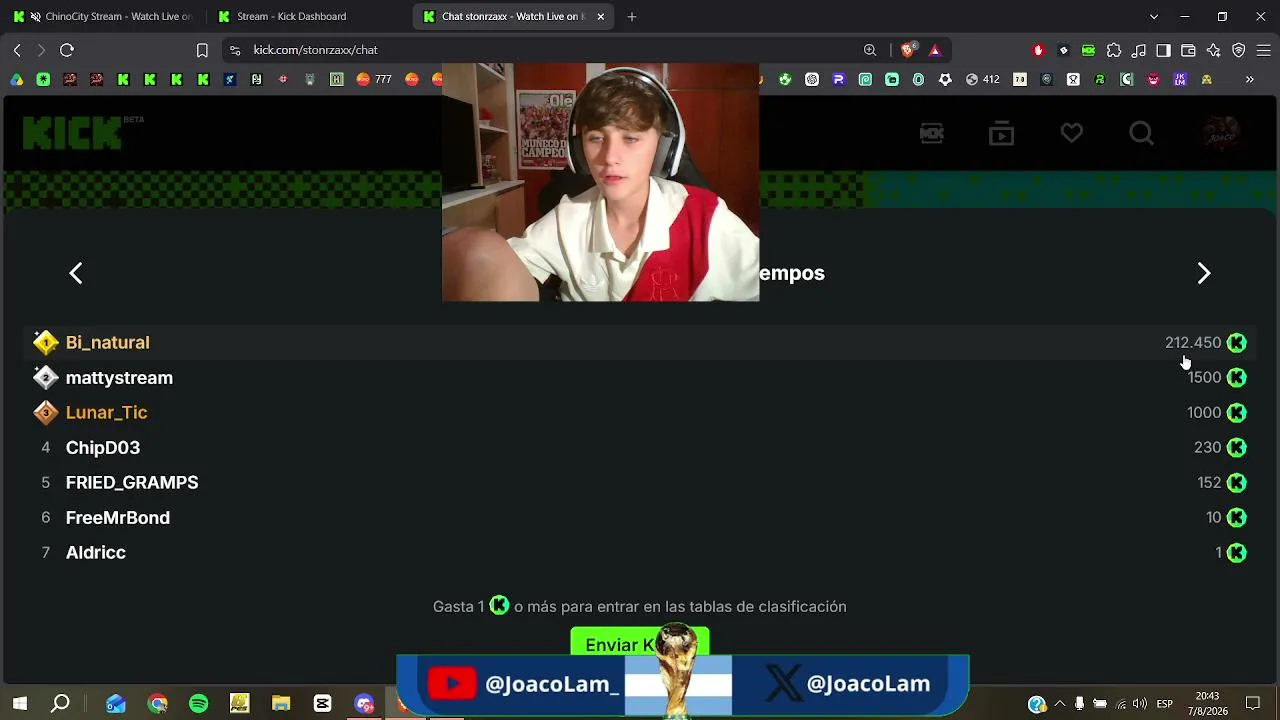Select the Chat stonrzaxx browser tab
Screen dimensions: 1280x720
513,16
